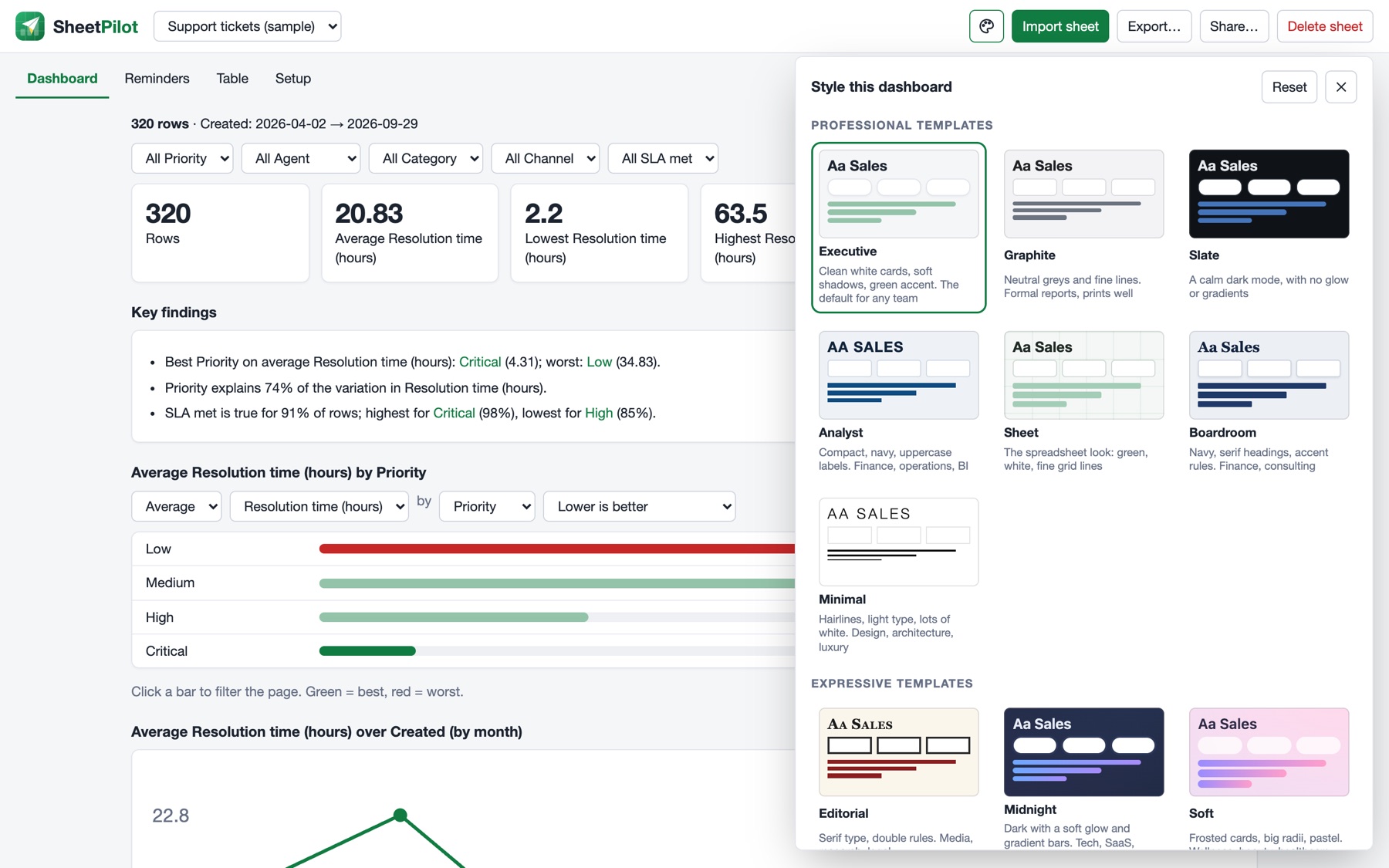
Task: Open the Support tickets (sample) sheet selector
Action: (x=248, y=26)
